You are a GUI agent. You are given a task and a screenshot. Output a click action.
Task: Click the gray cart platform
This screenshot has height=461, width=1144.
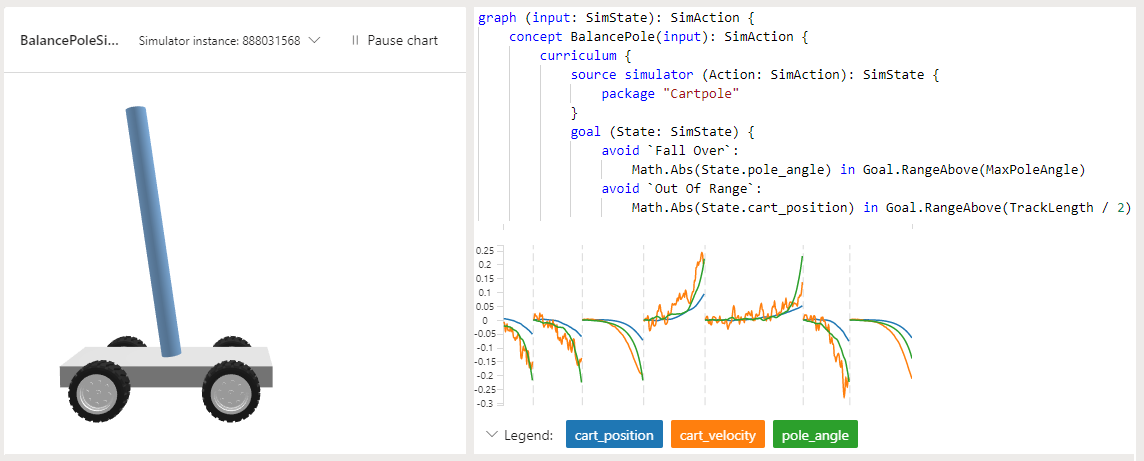(166, 365)
